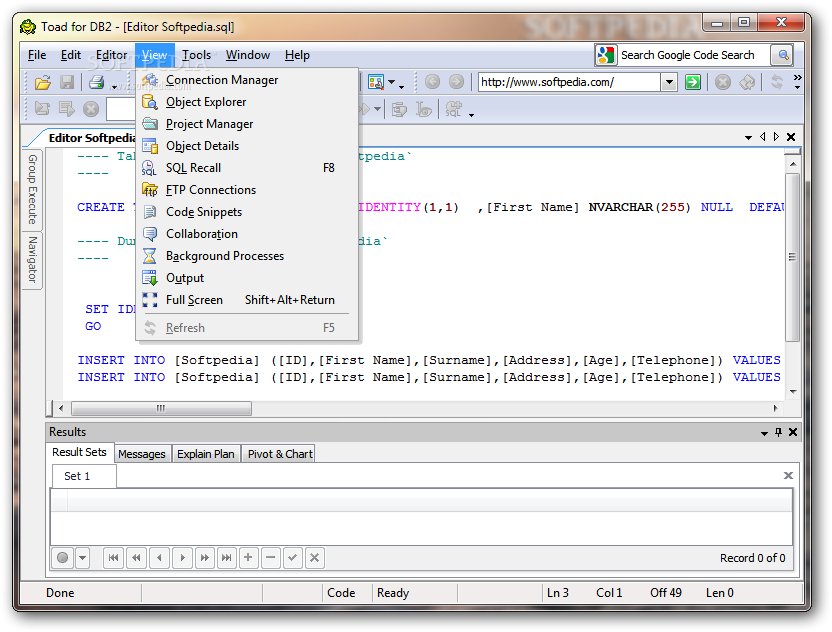The width and height of the screenshot is (832, 632).
Task: Open the Window menu
Action: point(248,55)
